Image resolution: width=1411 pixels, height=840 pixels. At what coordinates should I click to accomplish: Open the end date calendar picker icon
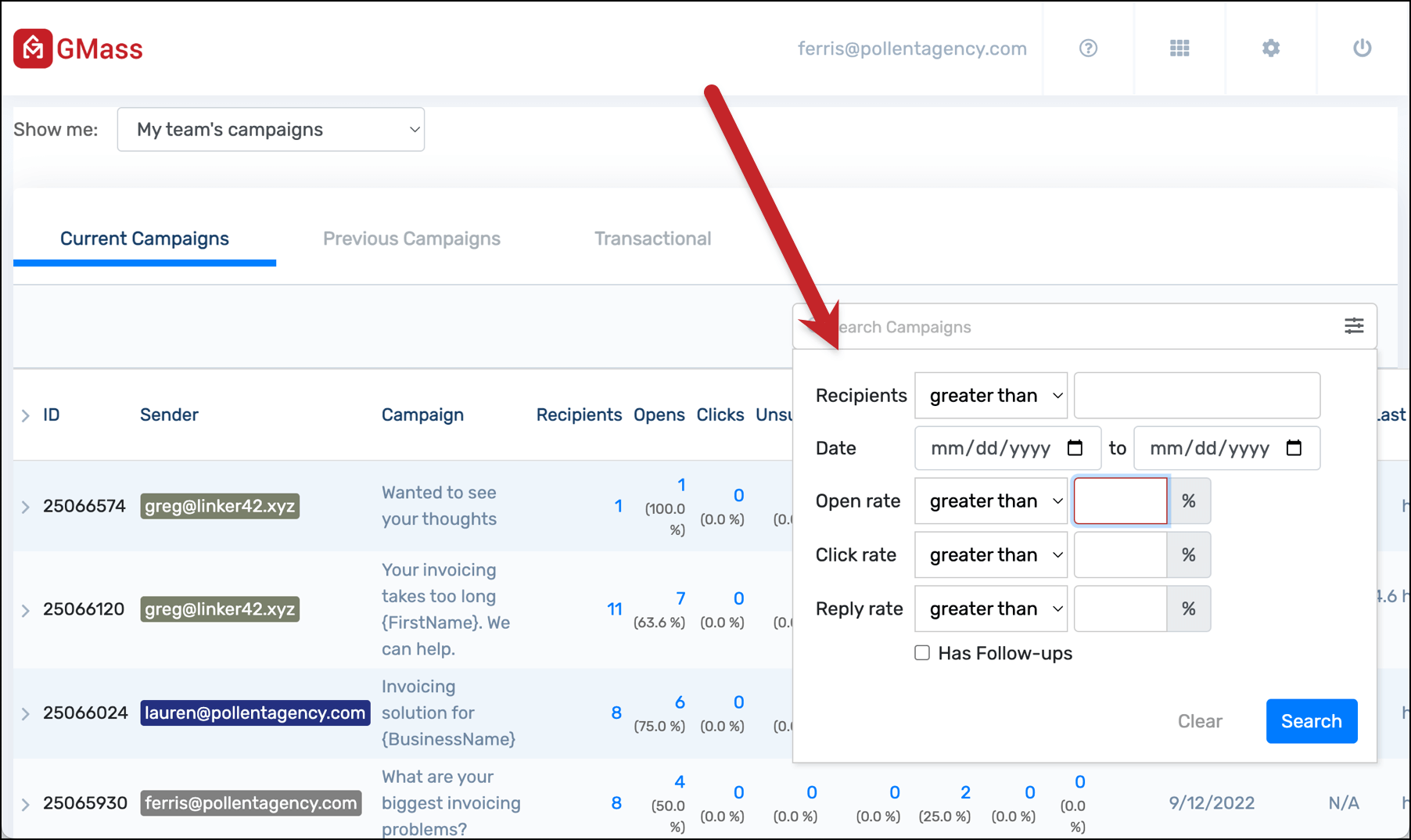coord(1294,448)
